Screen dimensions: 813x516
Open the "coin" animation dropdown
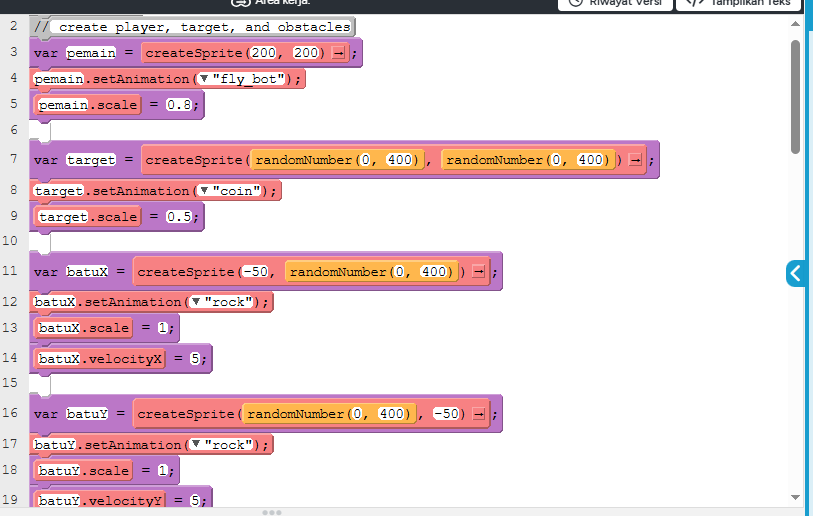(203, 191)
